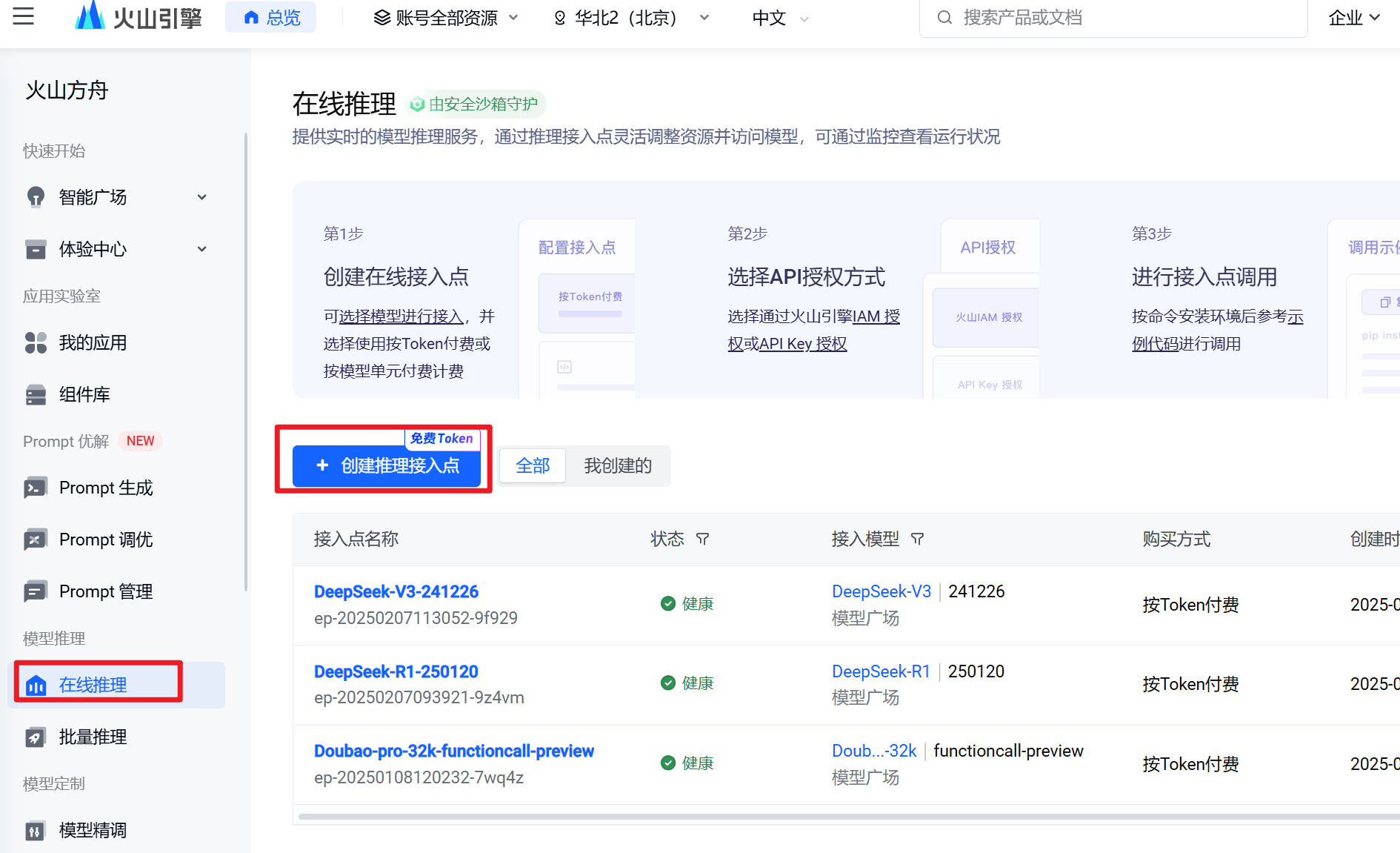
Task: Expand the 体验中心 submenu chevron
Action: tap(201, 249)
